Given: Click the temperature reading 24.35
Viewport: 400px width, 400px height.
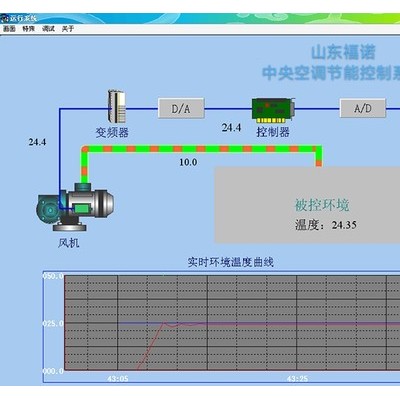Looking at the screenshot, I should tap(344, 225).
